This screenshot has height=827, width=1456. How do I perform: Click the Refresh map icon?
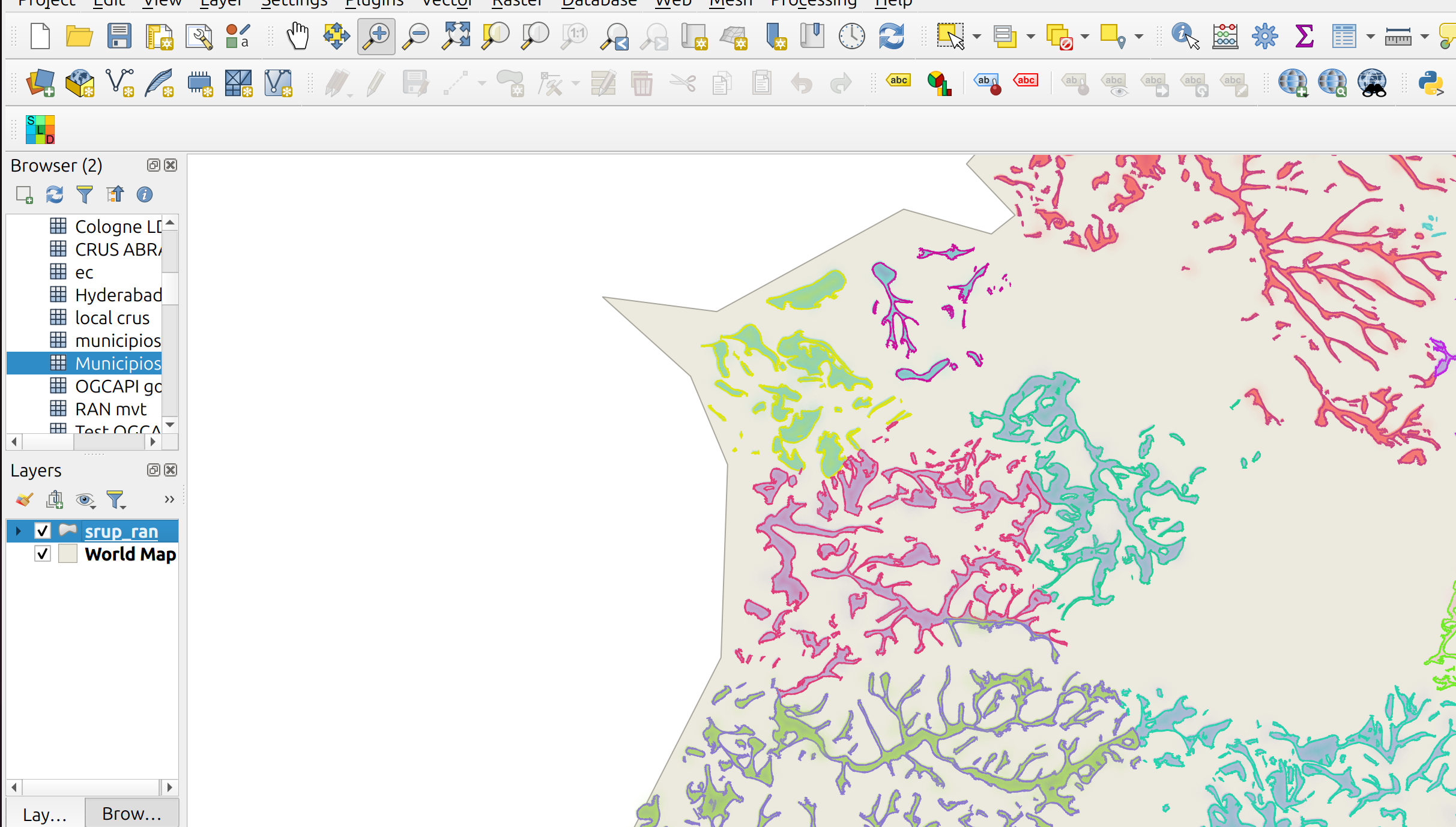892,37
